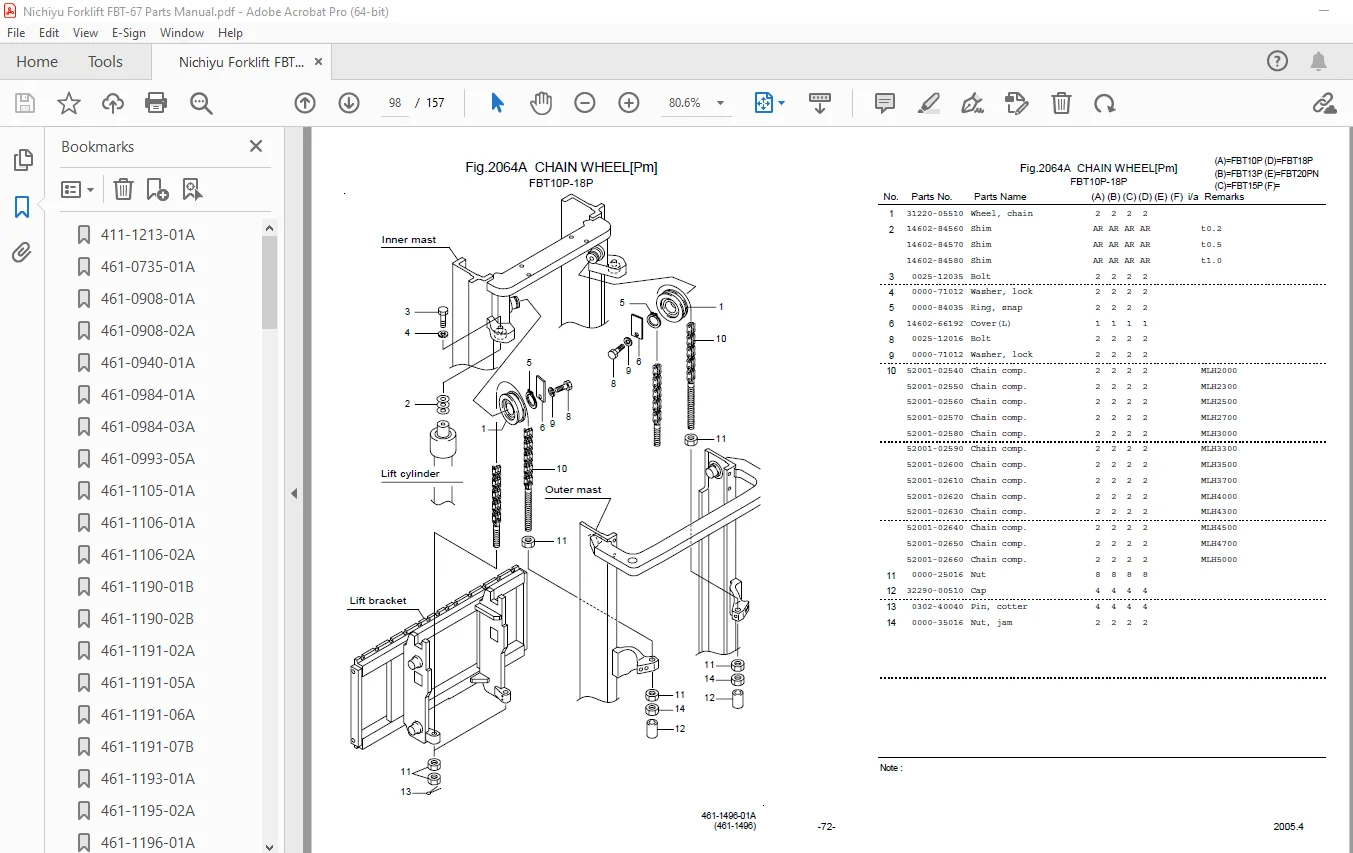
Task: Delete selected bookmark trash icon
Action: [123, 189]
